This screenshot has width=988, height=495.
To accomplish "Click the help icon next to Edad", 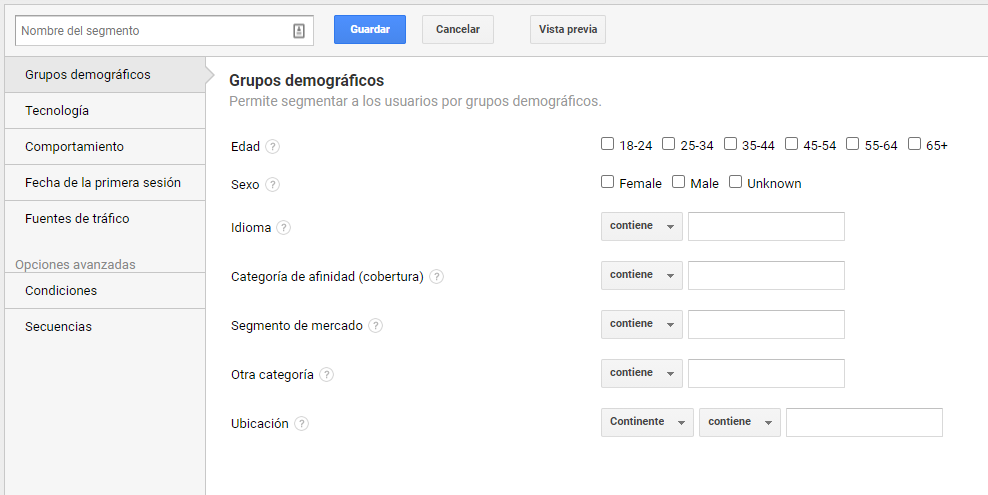I will (x=272, y=147).
